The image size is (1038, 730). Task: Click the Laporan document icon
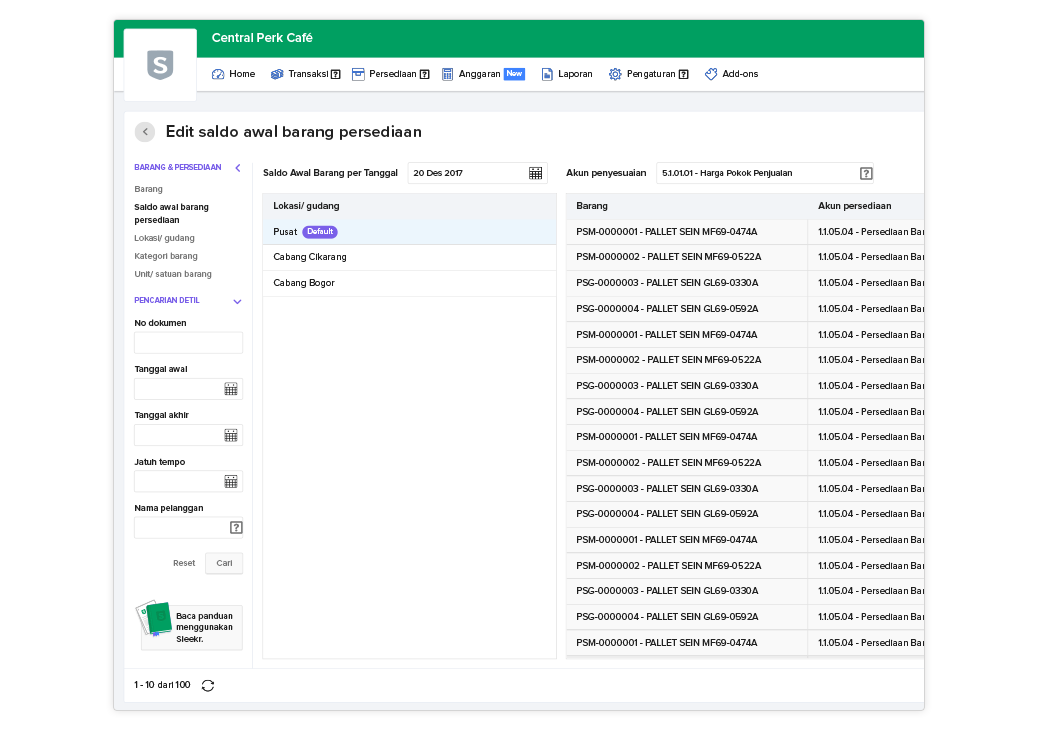click(x=547, y=74)
